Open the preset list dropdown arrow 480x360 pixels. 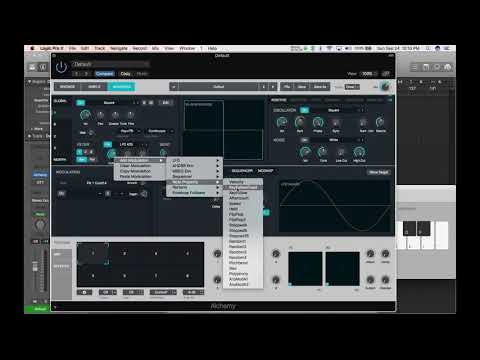[x=174, y=87]
